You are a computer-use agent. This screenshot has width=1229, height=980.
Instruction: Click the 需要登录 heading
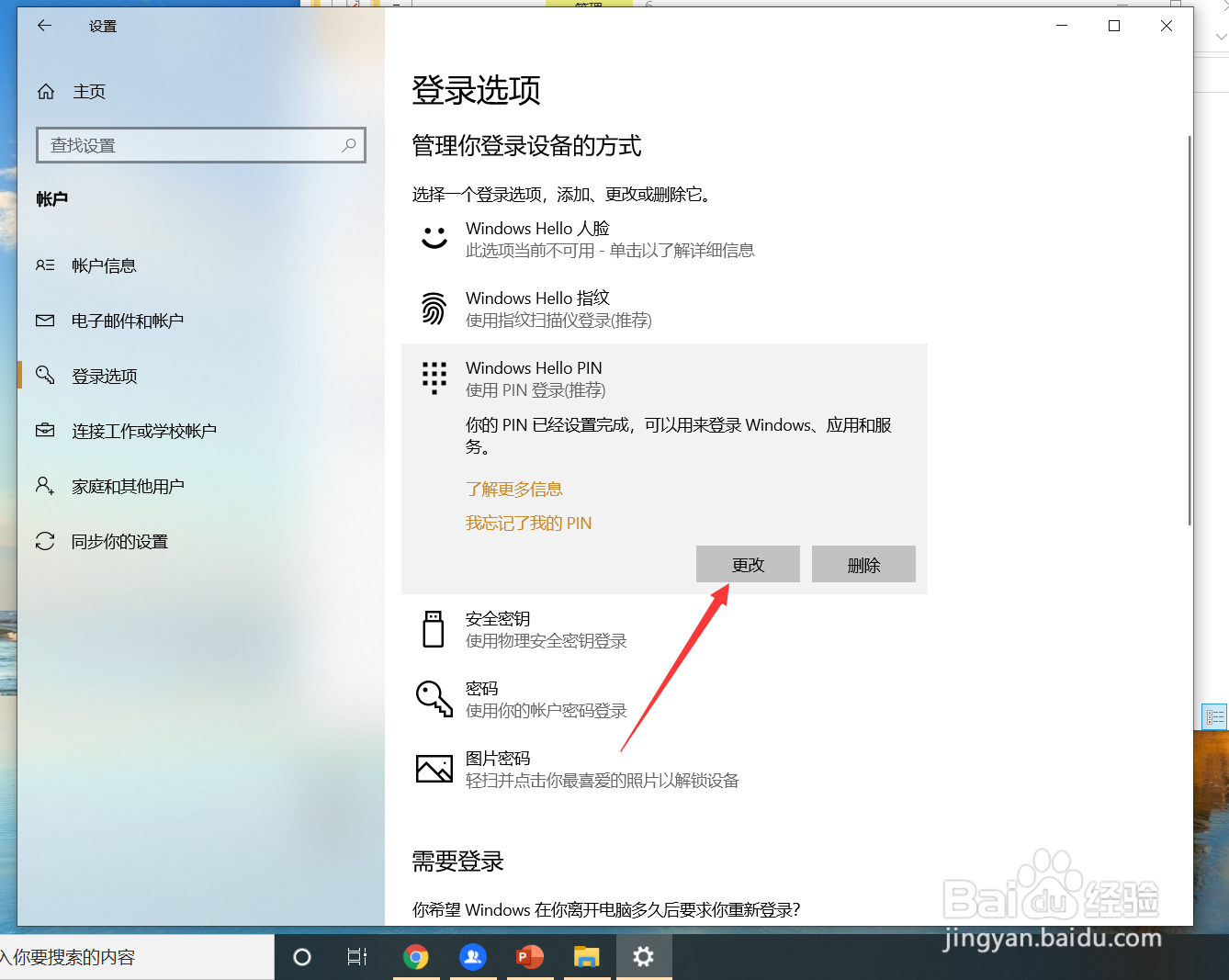[x=457, y=862]
